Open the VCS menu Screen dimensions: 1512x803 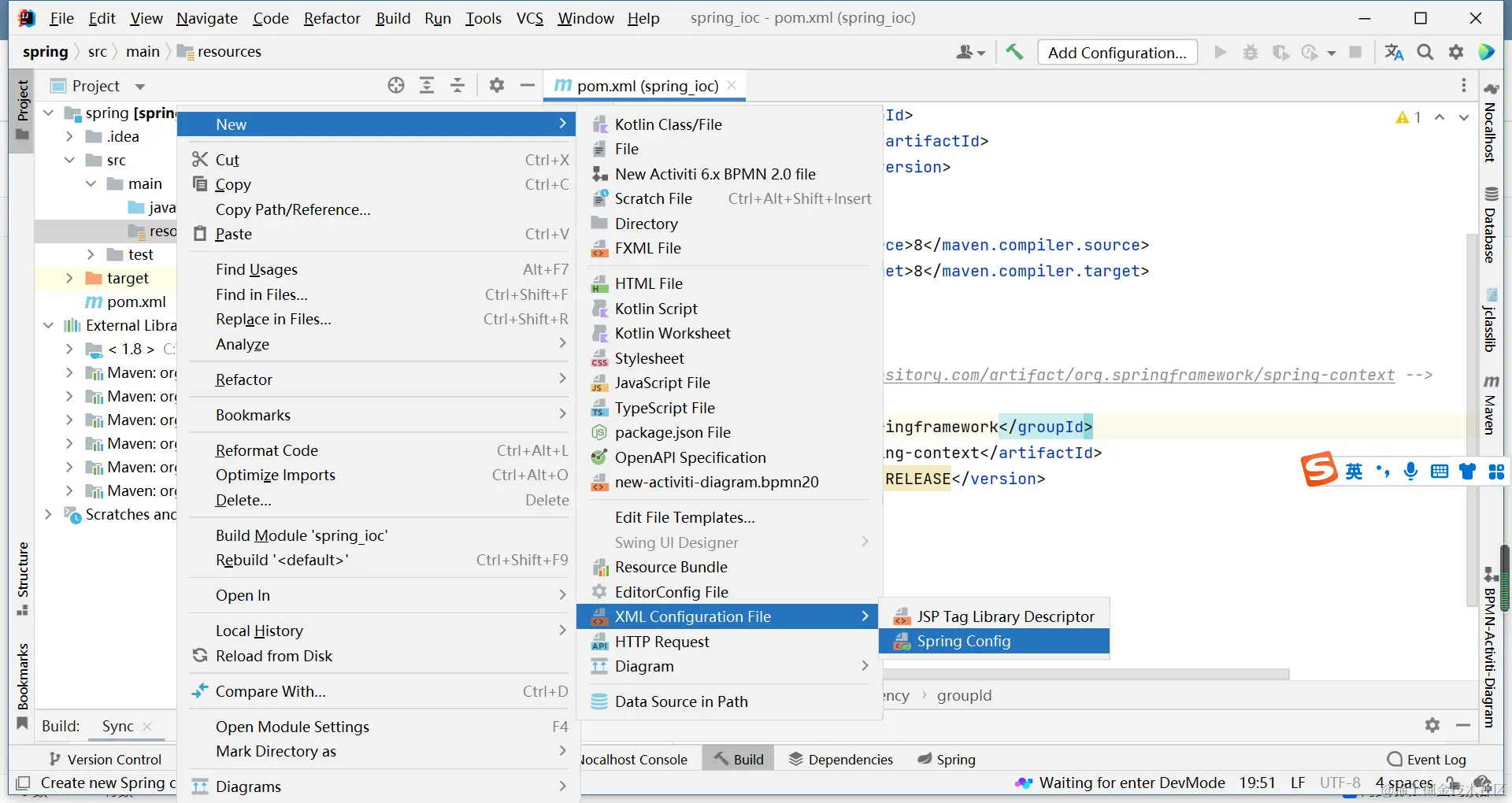pos(530,18)
